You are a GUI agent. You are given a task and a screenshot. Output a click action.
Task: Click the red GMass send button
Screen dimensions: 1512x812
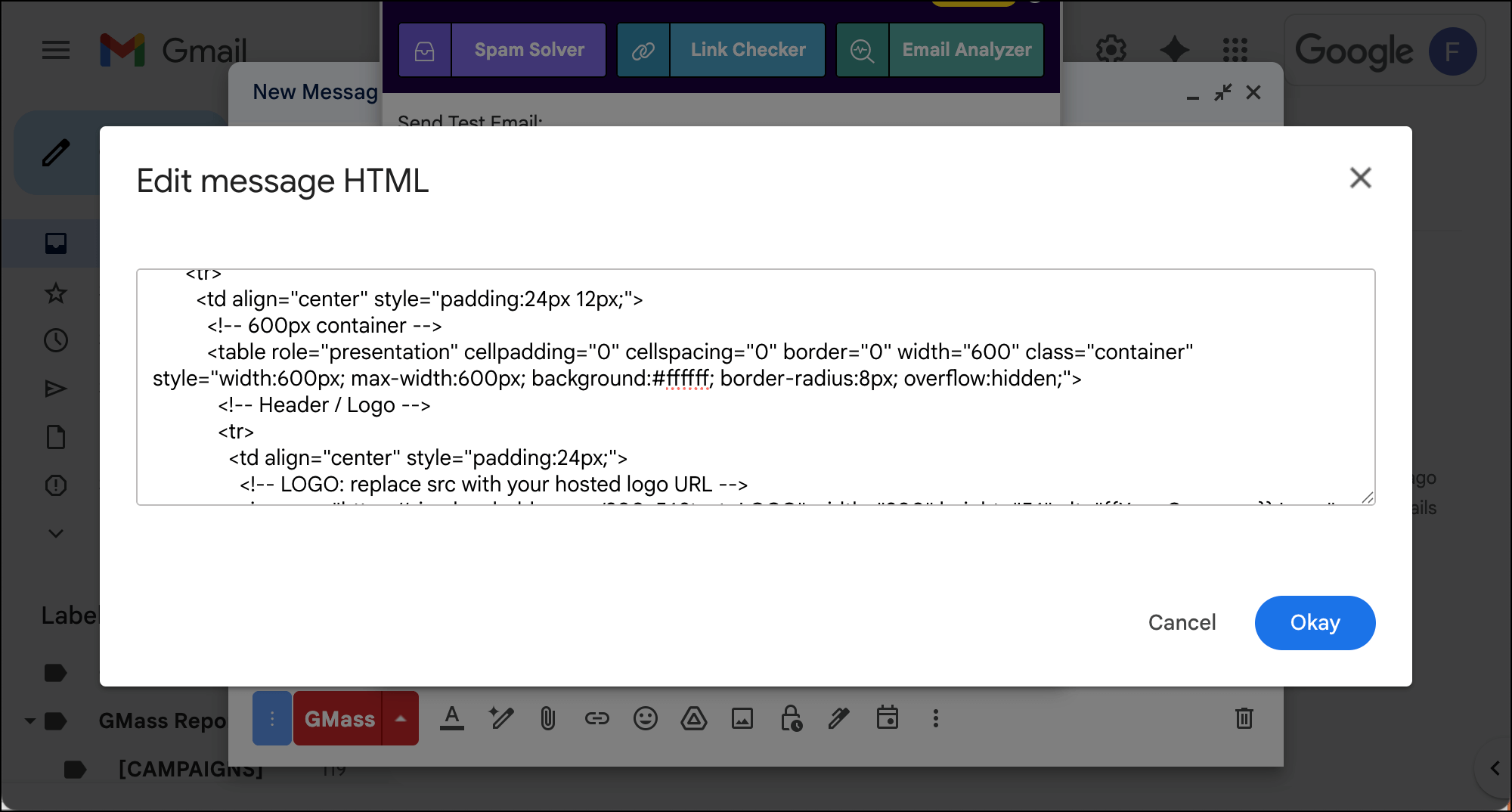tap(339, 718)
